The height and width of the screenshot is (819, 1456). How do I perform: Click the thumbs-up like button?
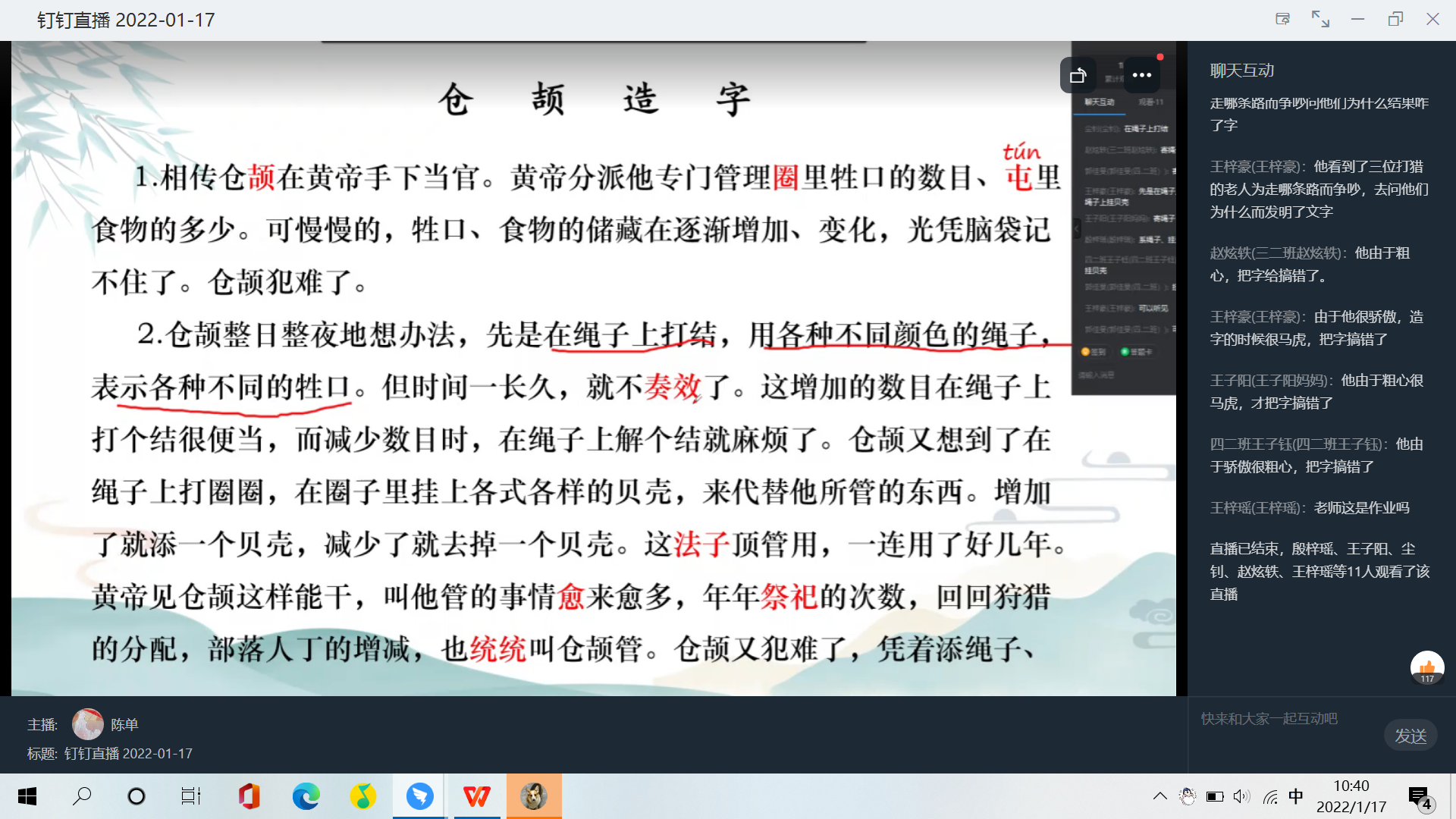[x=1427, y=668]
